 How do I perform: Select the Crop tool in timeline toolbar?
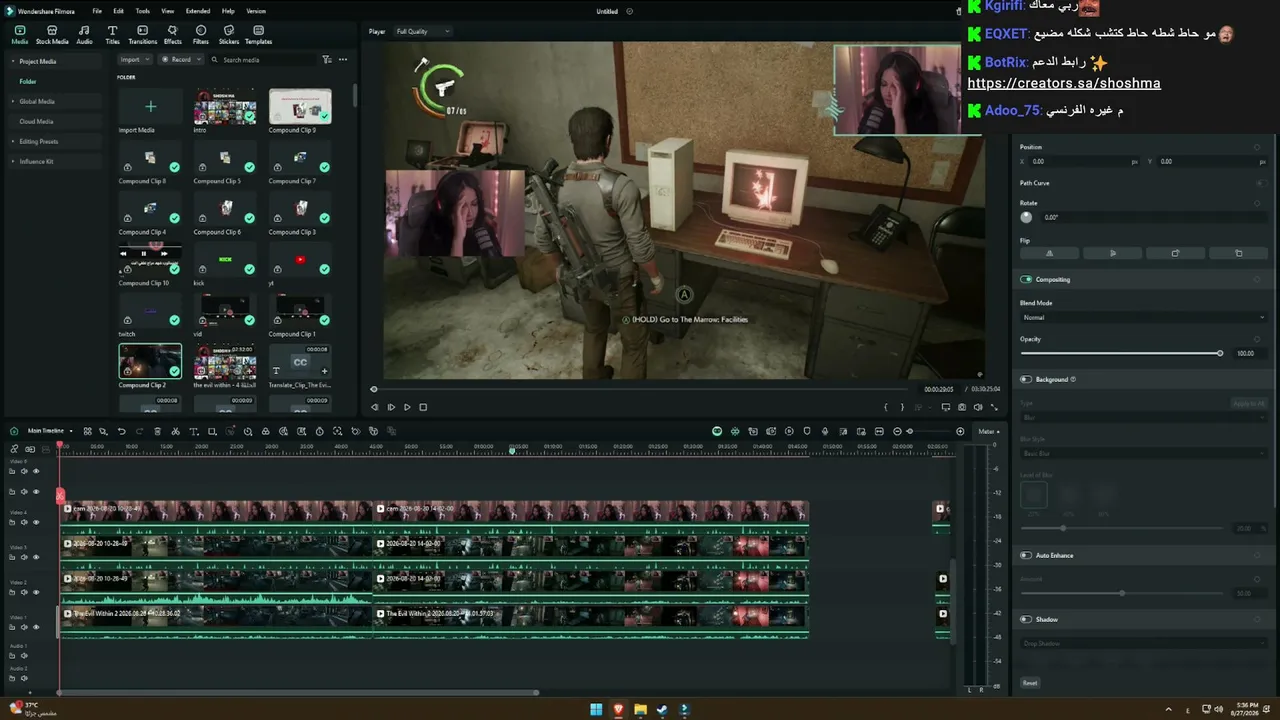point(211,431)
